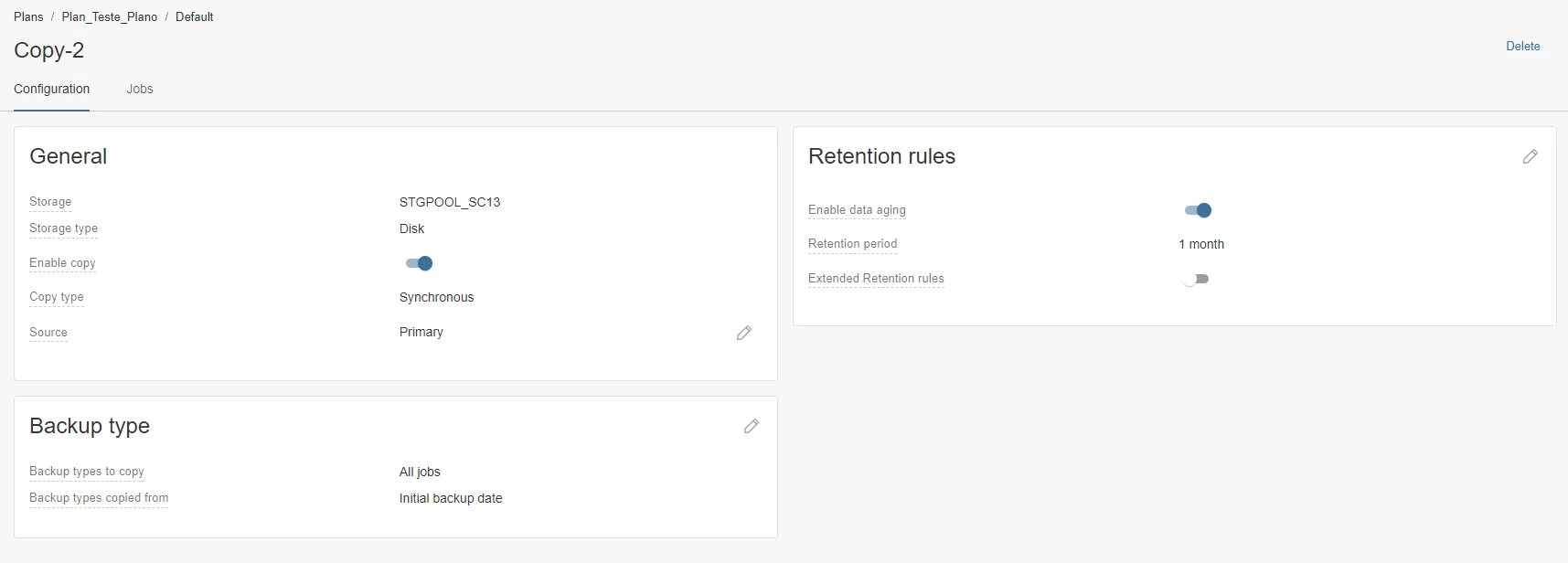Image resolution: width=1568 pixels, height=563 pixels.
Task: Click the Retention period label
Action: 852,243
